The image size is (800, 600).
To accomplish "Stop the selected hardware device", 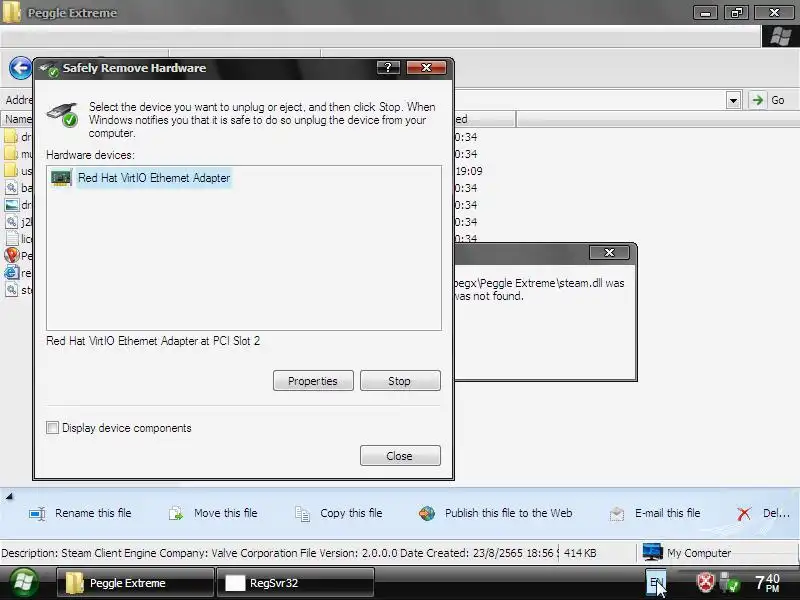I will point(400,381).
